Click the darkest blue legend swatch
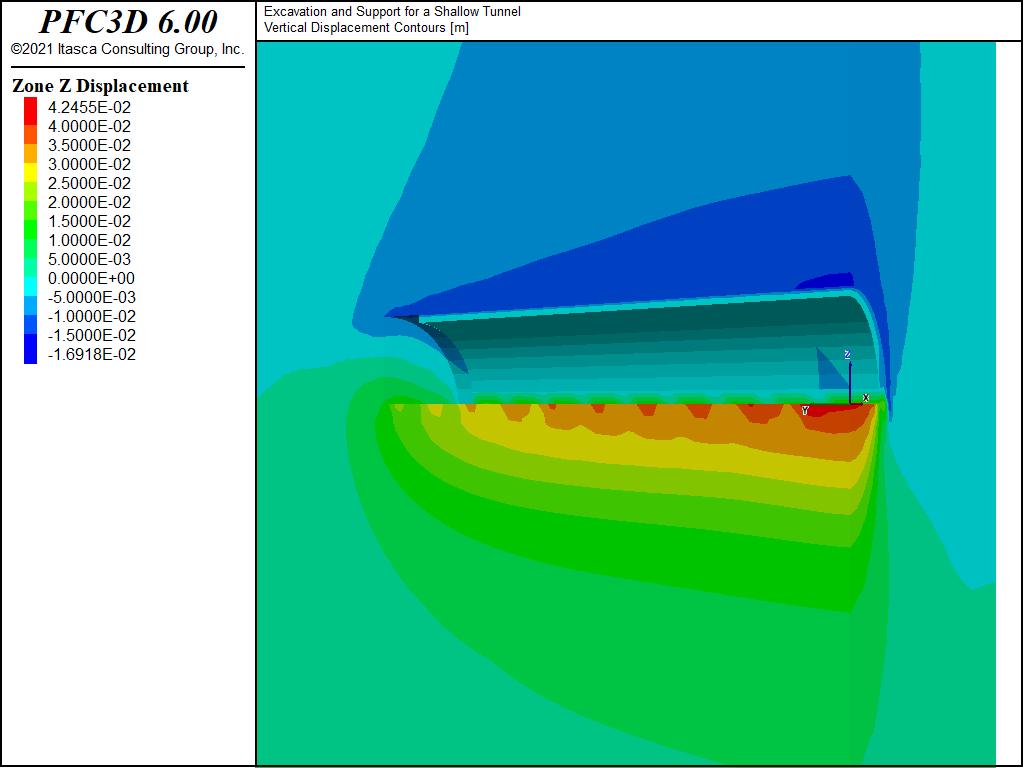The image size is (1024, 768). [31, 349]
